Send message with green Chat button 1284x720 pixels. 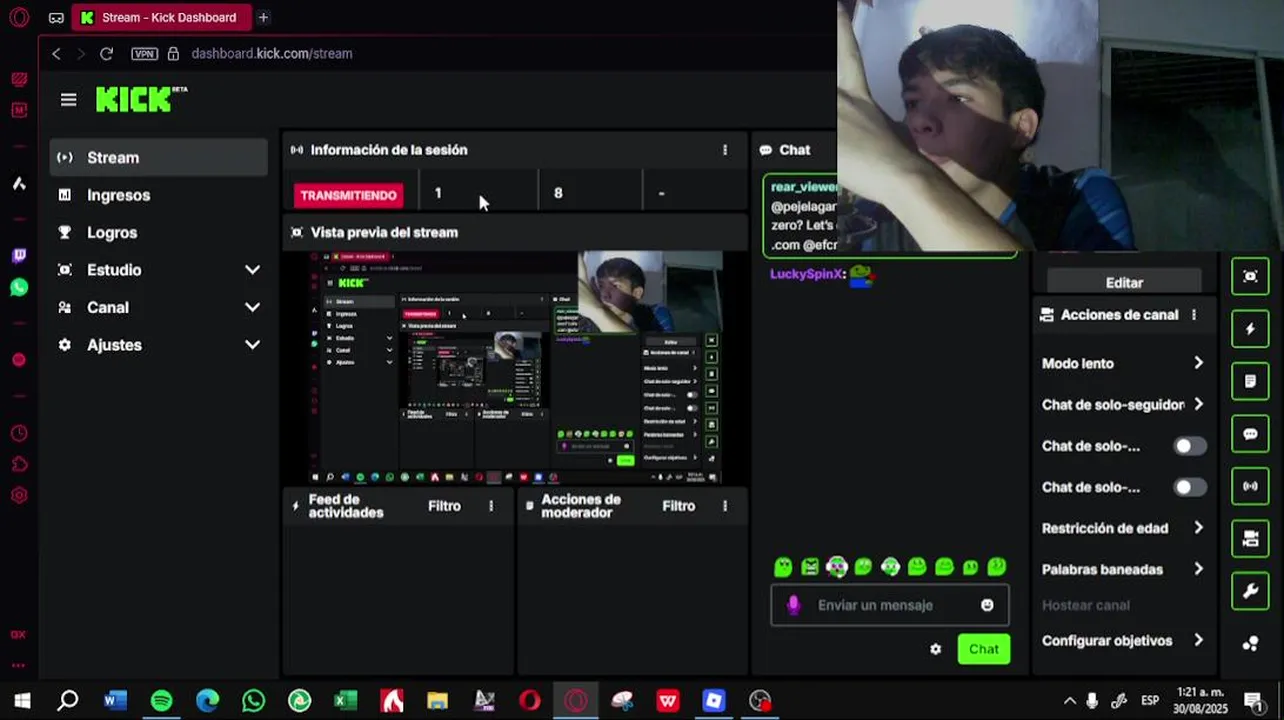[984, 649]
